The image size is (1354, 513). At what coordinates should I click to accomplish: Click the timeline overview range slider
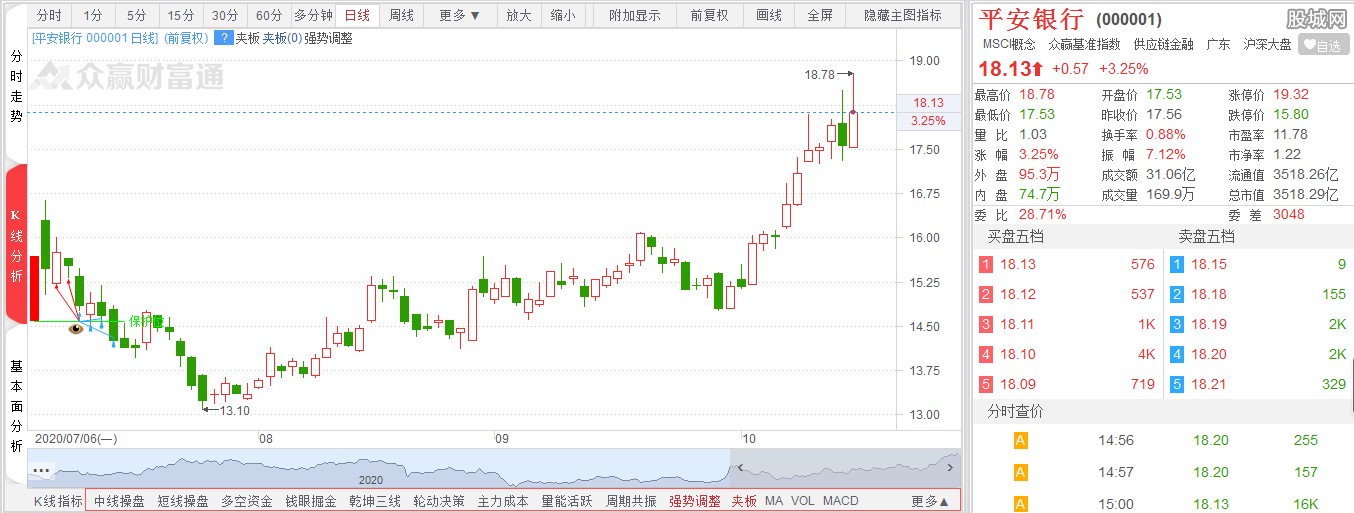point(845,467)
